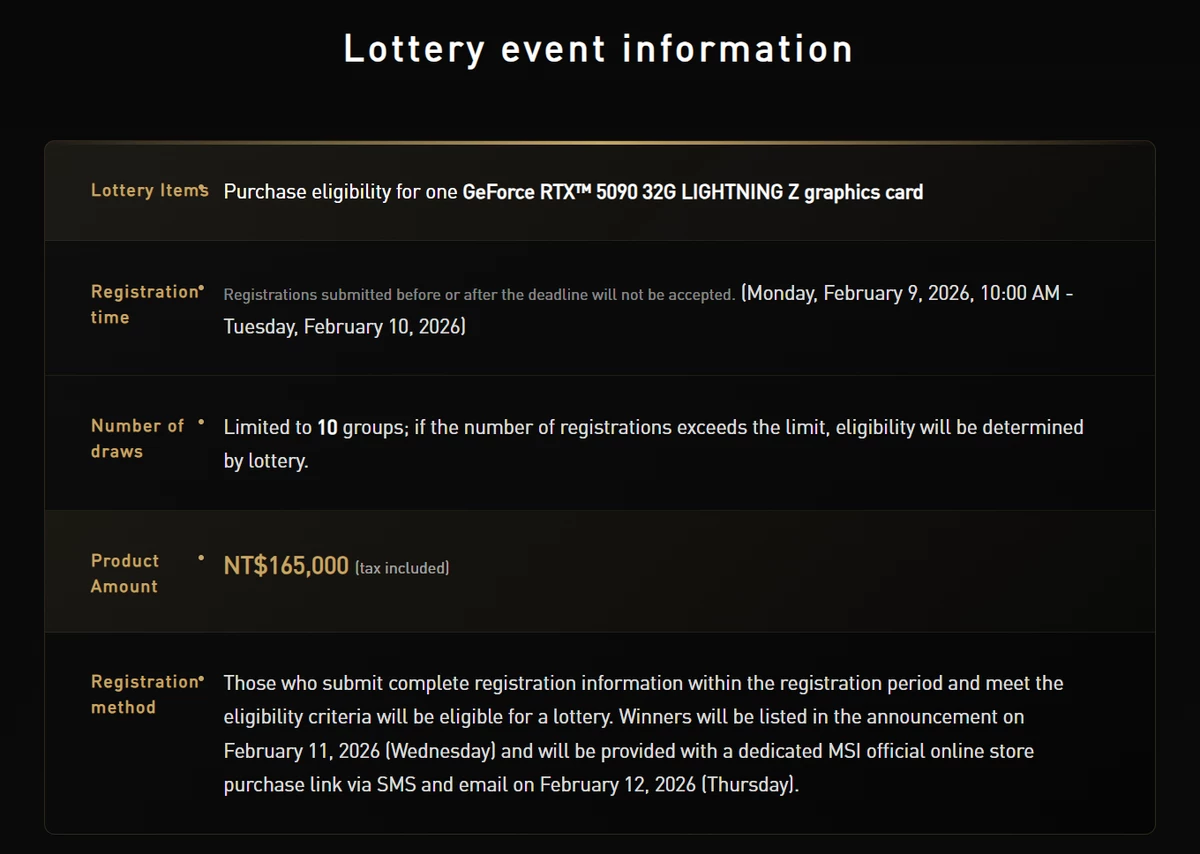The width and height of the screenshot is (1200, 854).
Task: Click the bold "10" groups number
Action: click(x=327, y=428)
